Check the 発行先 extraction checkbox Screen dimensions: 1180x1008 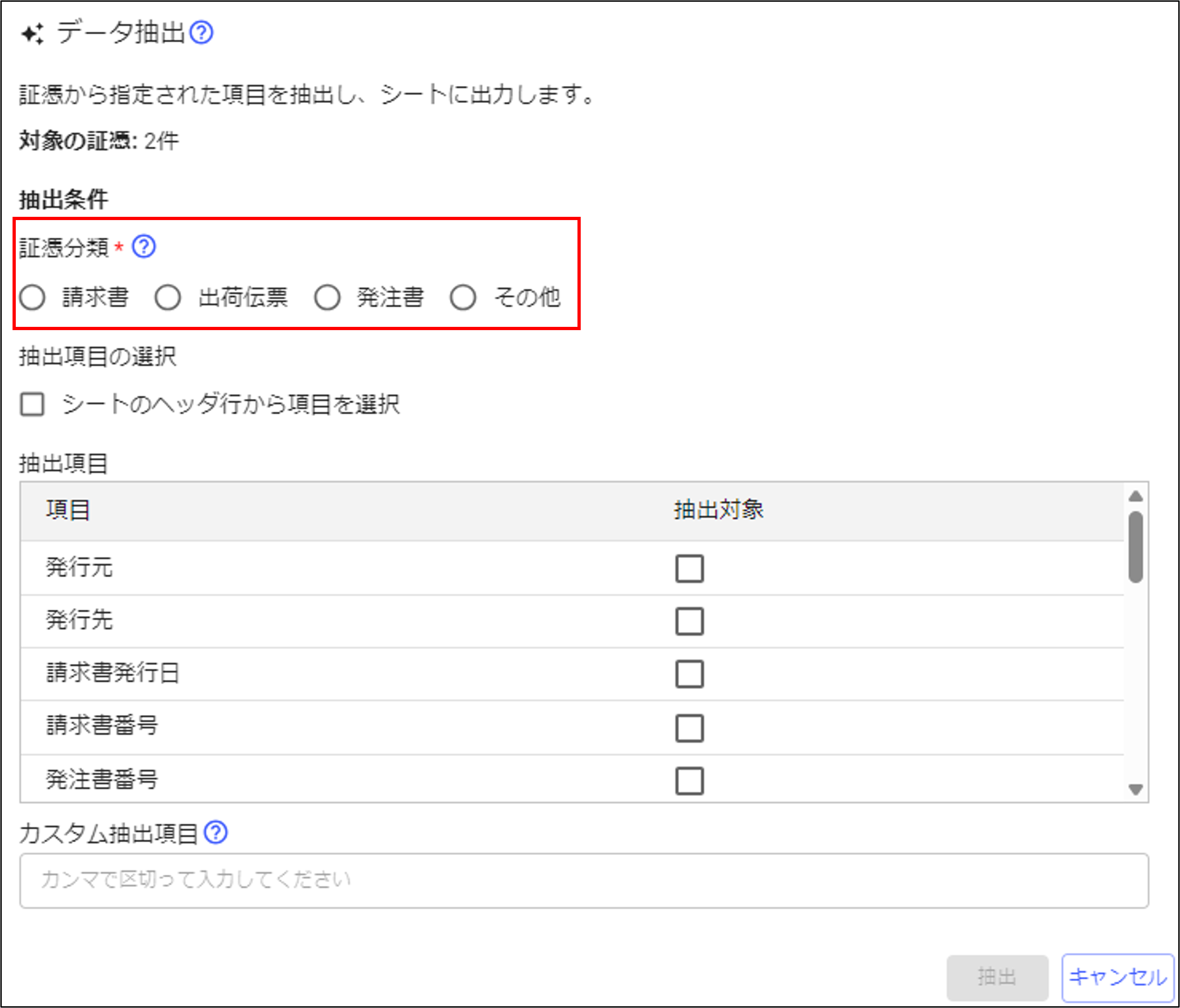[x=689, y=621]
